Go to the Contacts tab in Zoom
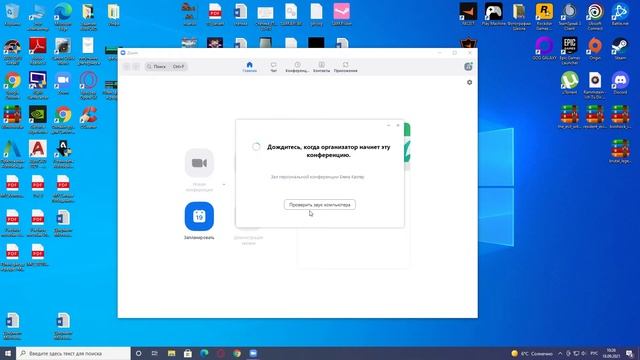The height and width of the screenshot is (360, 640). tap(322, 67)
